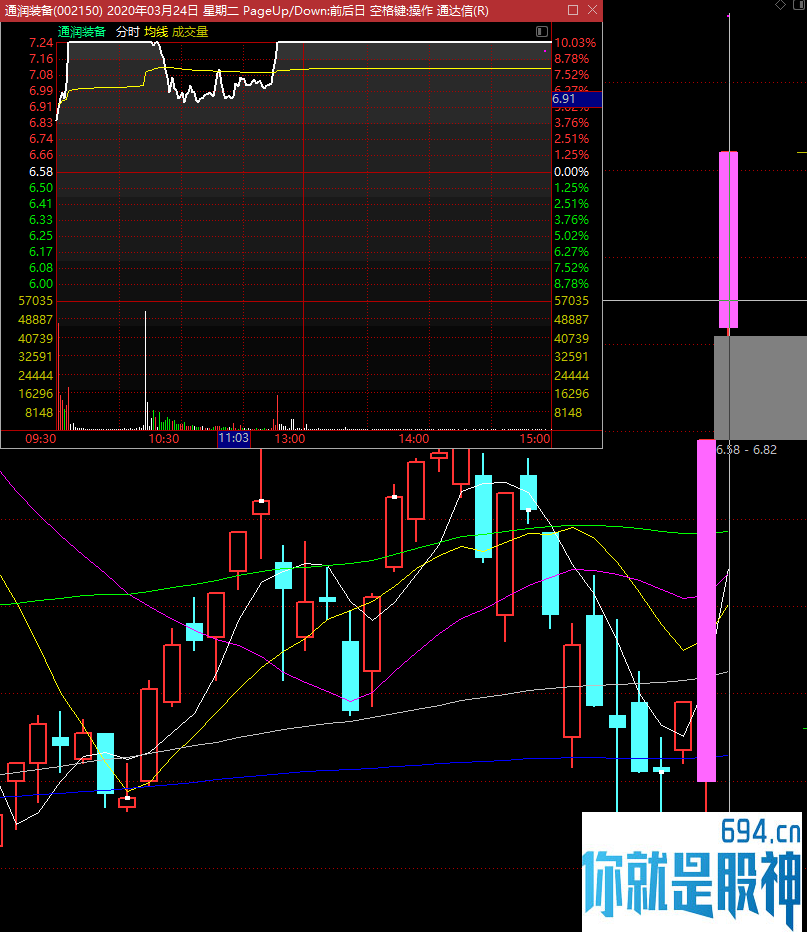The width and height of the screenshot is (807, 932).
Task: Click the 通润装备 stock name label
Action: click(81, 32)
